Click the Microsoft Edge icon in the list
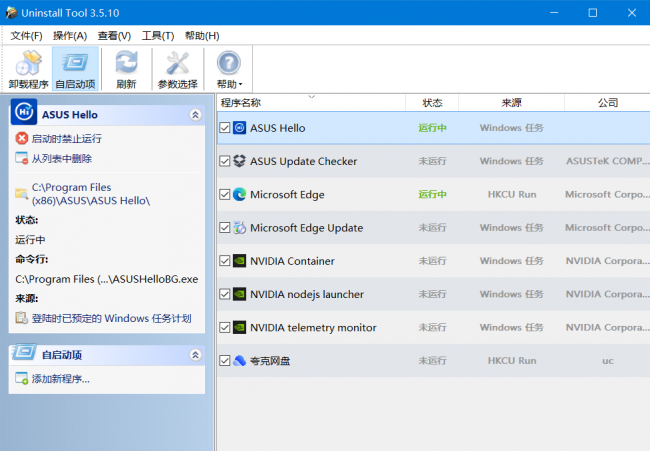650x451 pixels. coord(240,194)
